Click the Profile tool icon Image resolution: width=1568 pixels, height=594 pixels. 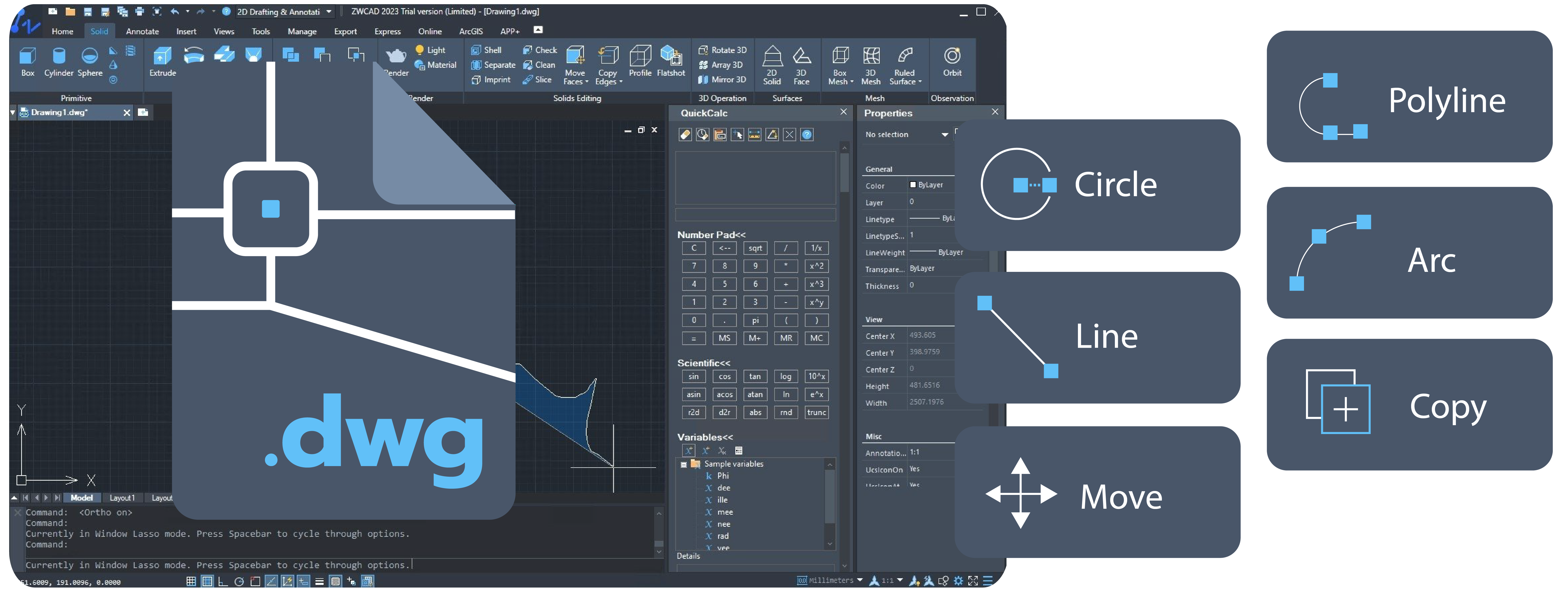640,56
